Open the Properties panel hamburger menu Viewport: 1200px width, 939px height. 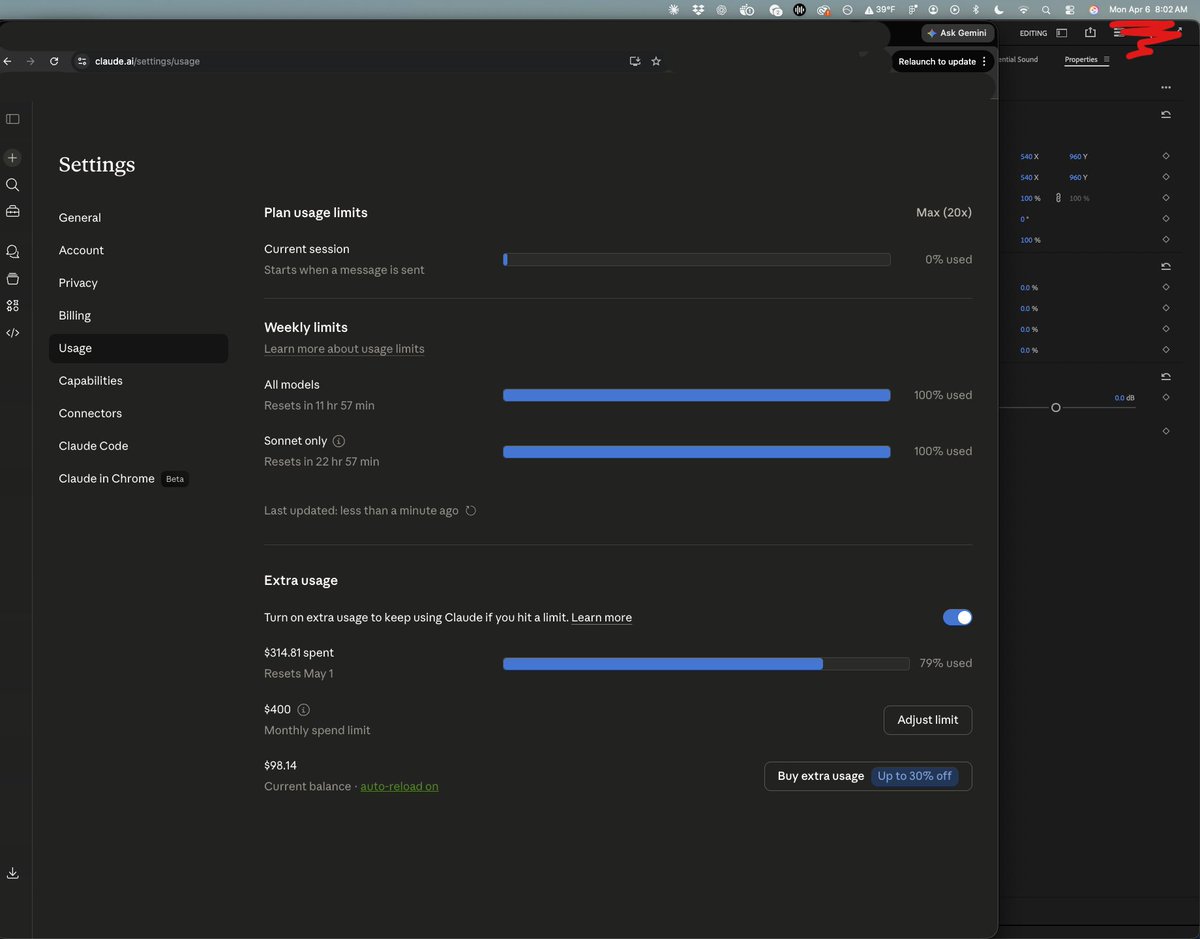coord(1106,59)
